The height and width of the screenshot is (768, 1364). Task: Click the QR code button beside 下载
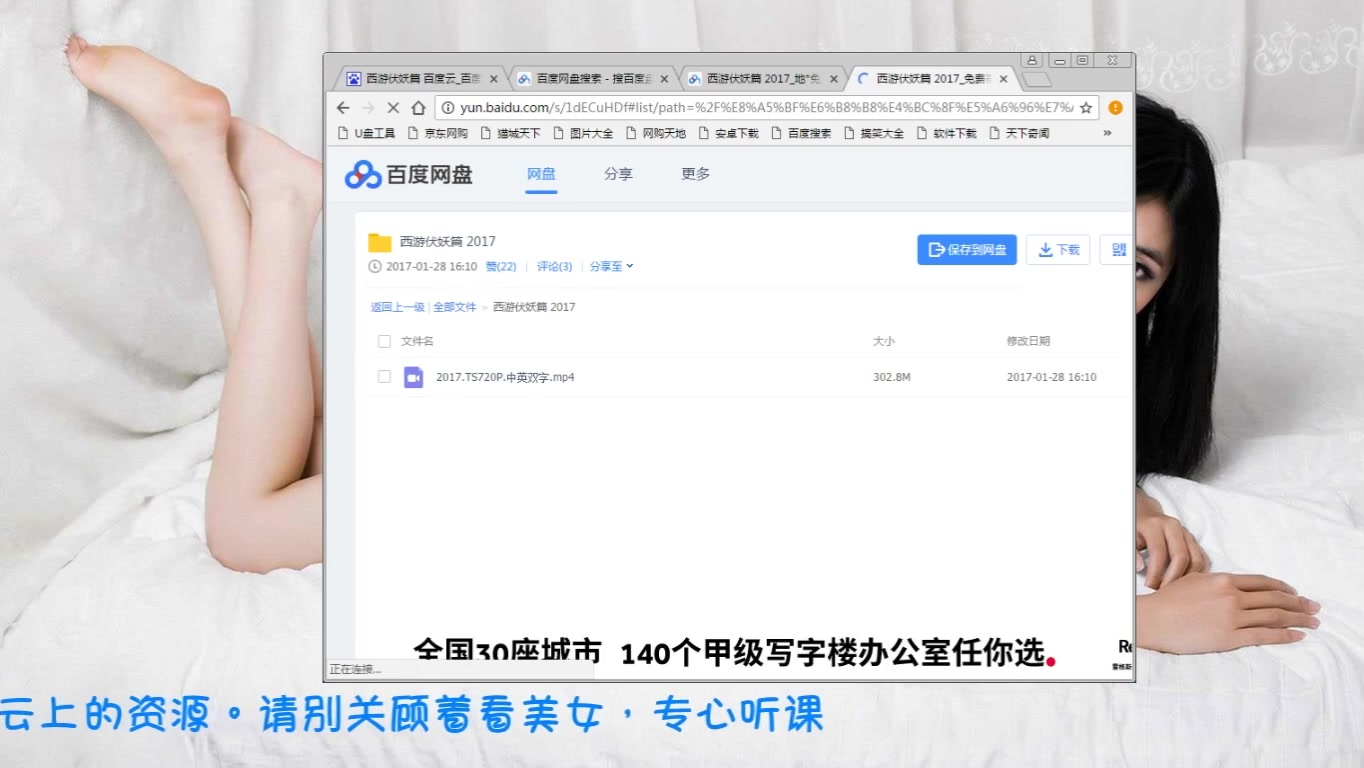tap(1117, 250)
